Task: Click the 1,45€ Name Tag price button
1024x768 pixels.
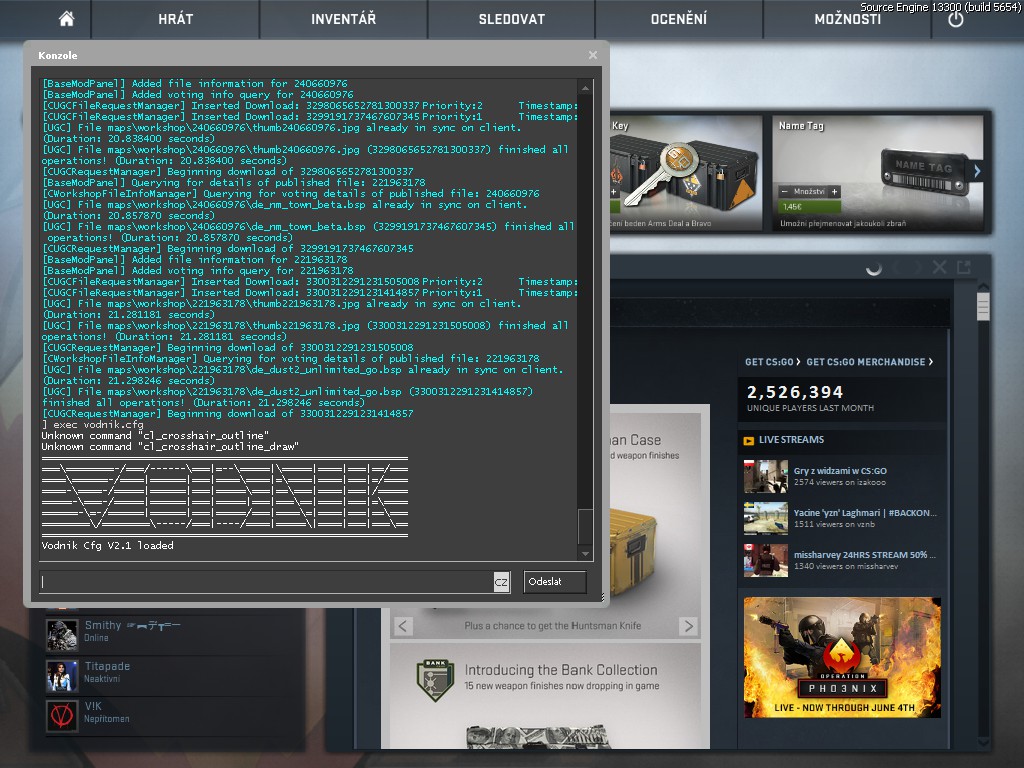Action: [810, 206]
